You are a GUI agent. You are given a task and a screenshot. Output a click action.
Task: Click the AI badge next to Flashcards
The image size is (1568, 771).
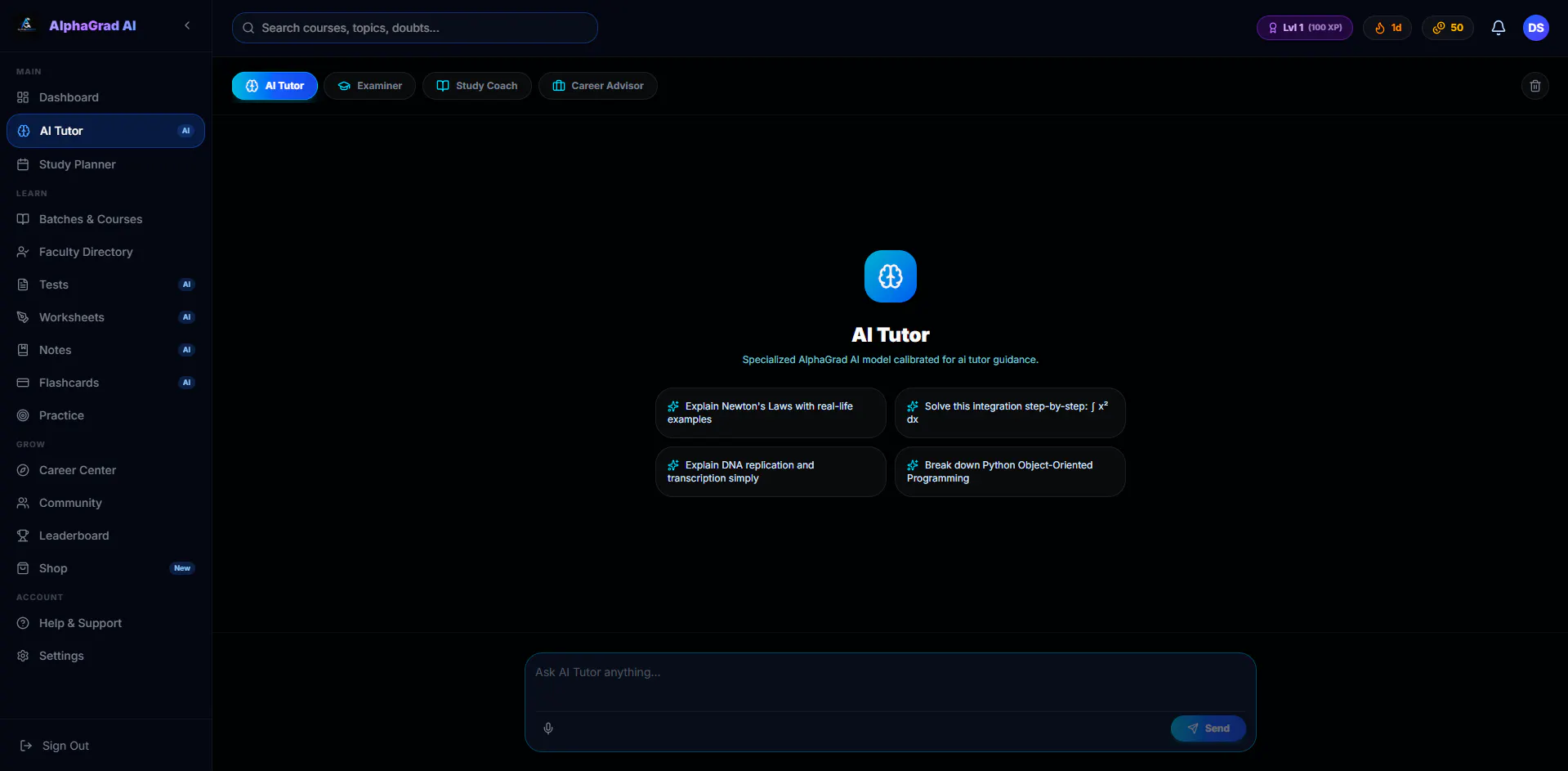(x=186, y=383)
